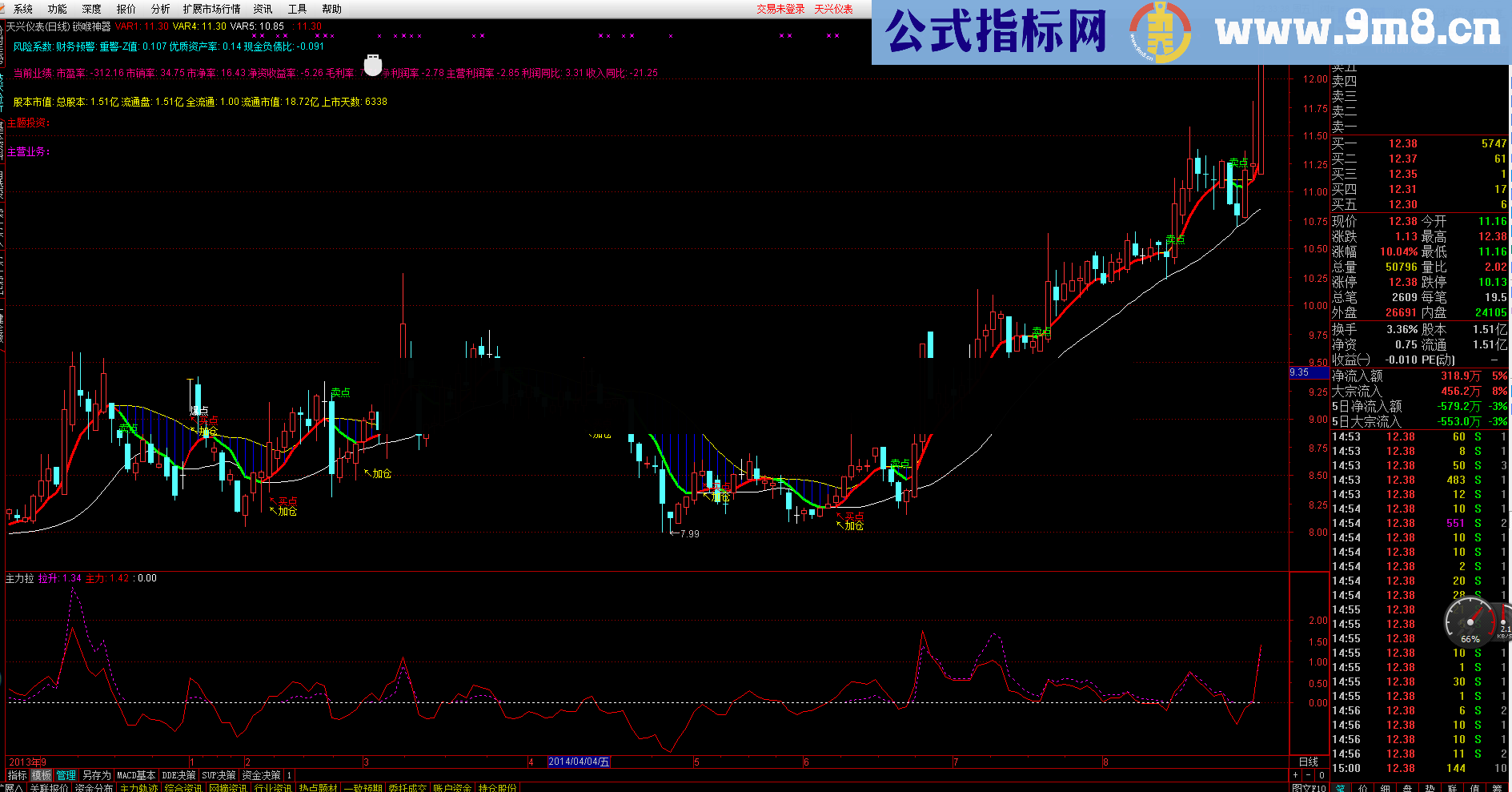Click the plus zoom-in button below 日线
1512x792 pixels.
coord(1296,775)
